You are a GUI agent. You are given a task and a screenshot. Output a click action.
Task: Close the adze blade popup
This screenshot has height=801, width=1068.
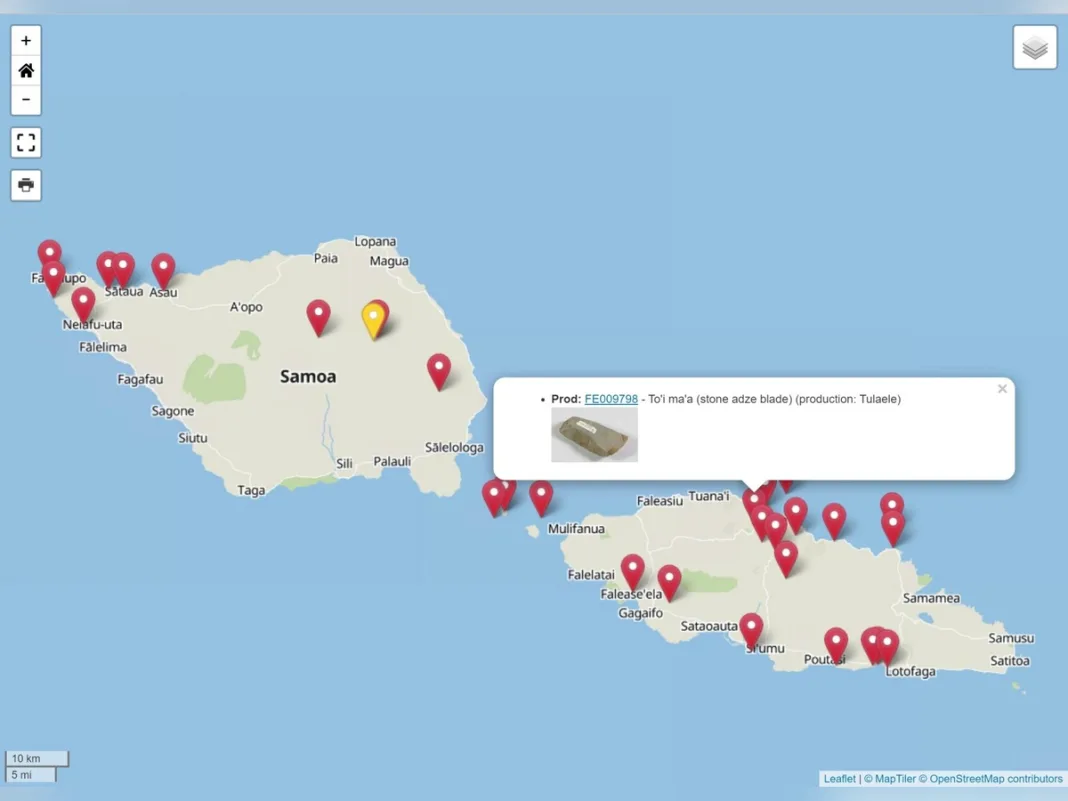[x=1002, y=389]
